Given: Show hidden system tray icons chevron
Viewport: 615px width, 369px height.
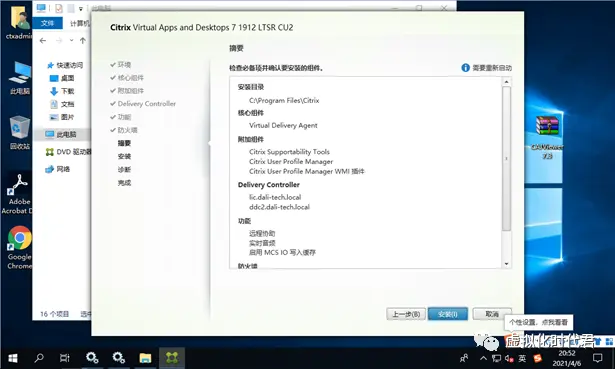Looking at the screenshot, I should 484,358.
